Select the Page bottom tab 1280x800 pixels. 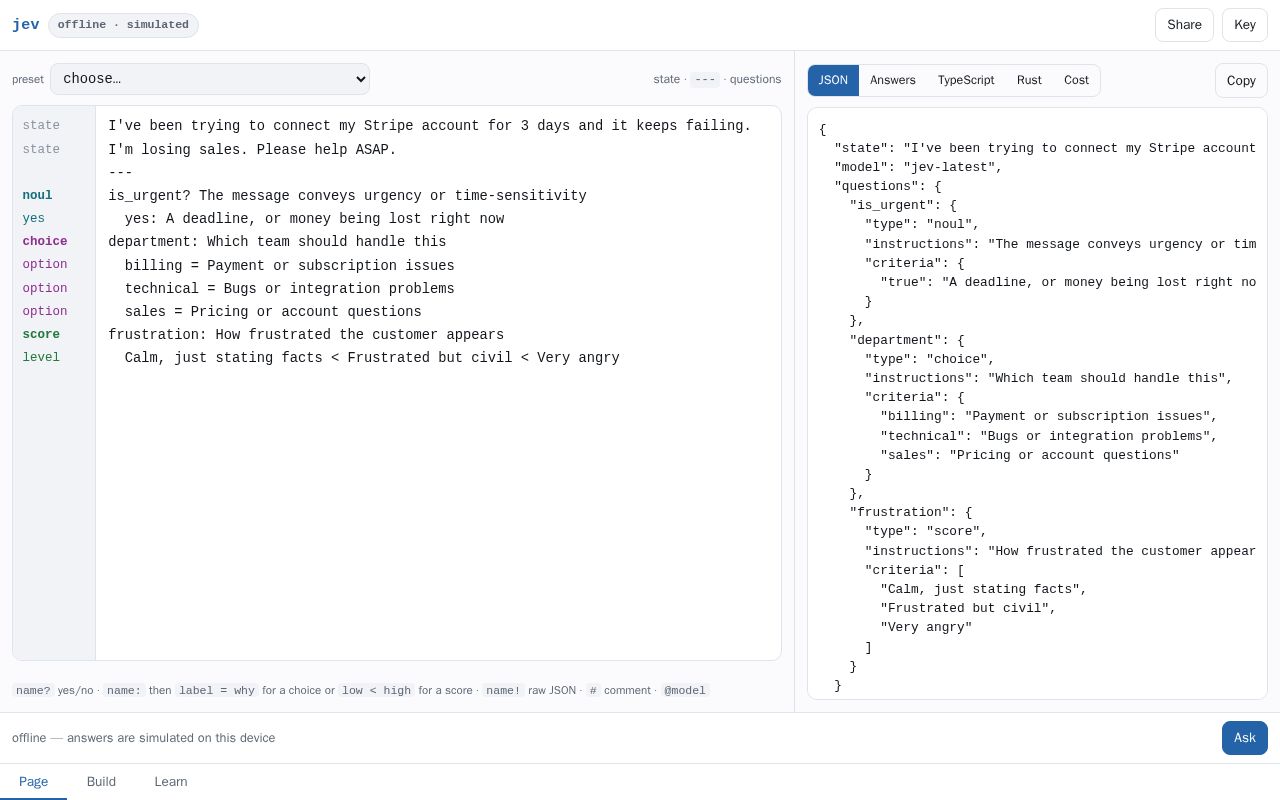tap(33, 782)
